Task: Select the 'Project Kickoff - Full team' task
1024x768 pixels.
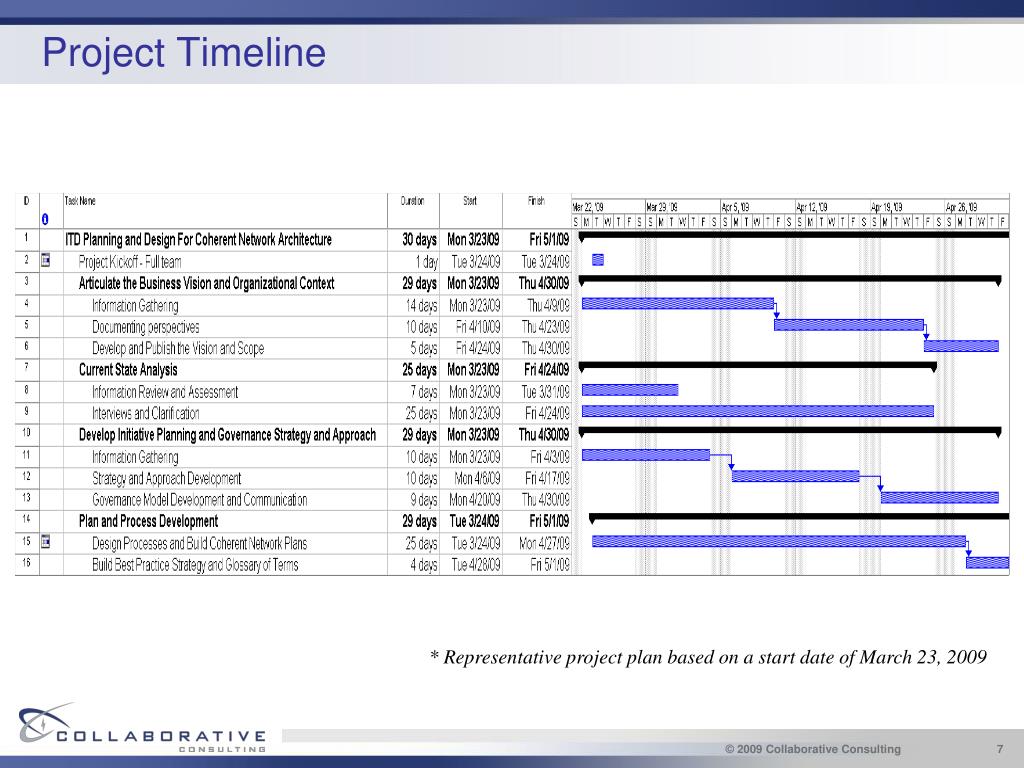Action: [130, 262]
